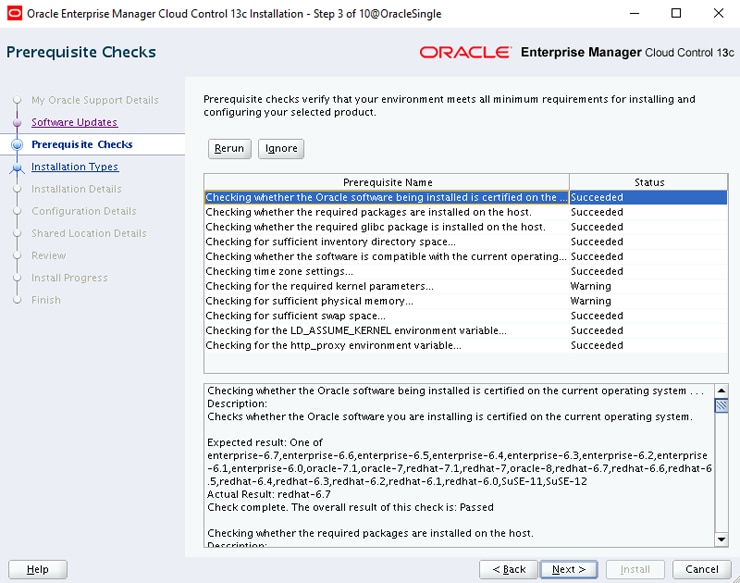The height and width of the screenshot is (583, 740).
Task: Click the details pane scroll down arrow
Action: (721, 539)
